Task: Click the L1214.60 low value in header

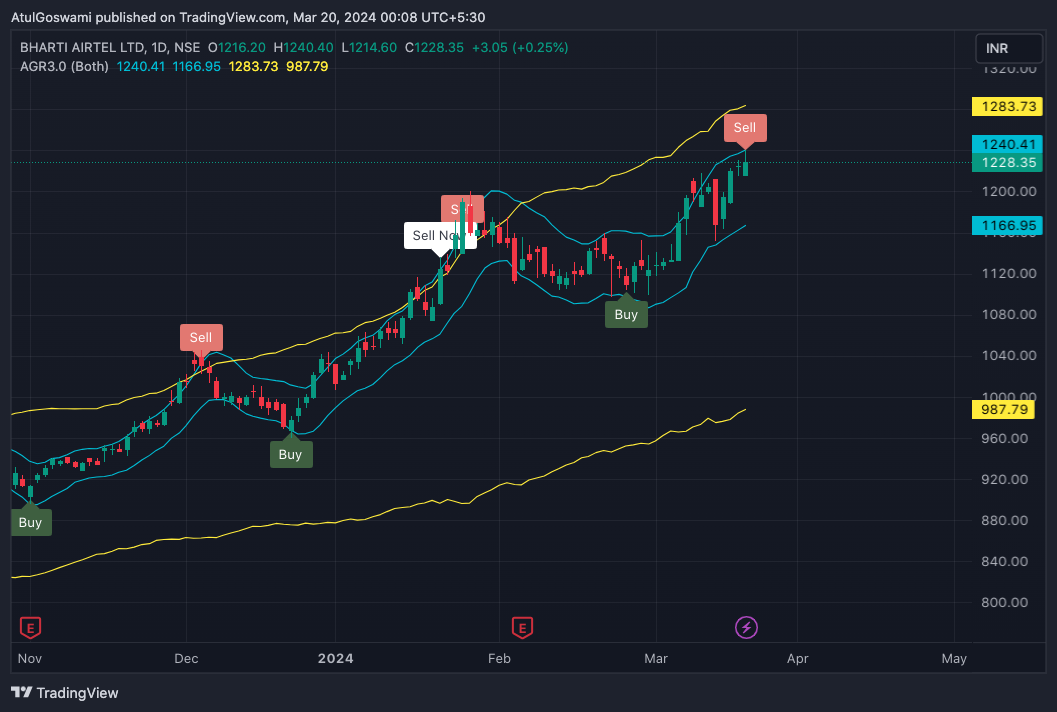Action: coord(369,47)
